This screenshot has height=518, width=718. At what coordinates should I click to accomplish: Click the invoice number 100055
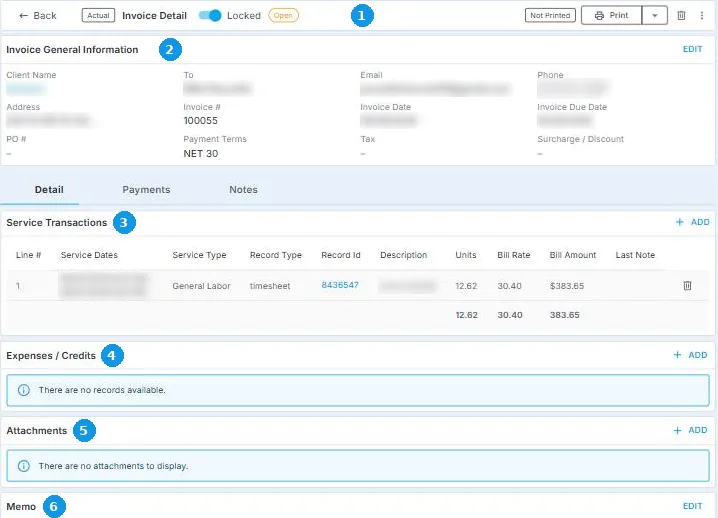[201, 120]
